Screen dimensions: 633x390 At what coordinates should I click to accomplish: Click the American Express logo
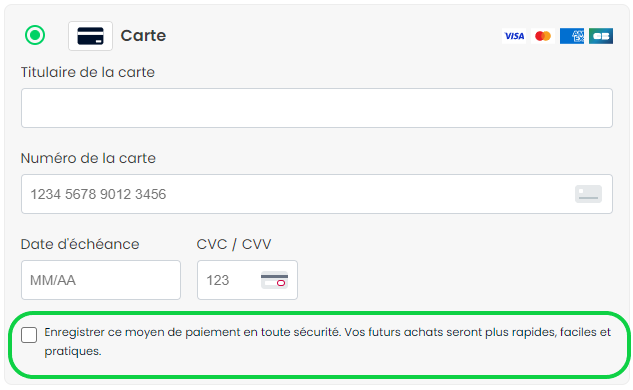point(572,36)
